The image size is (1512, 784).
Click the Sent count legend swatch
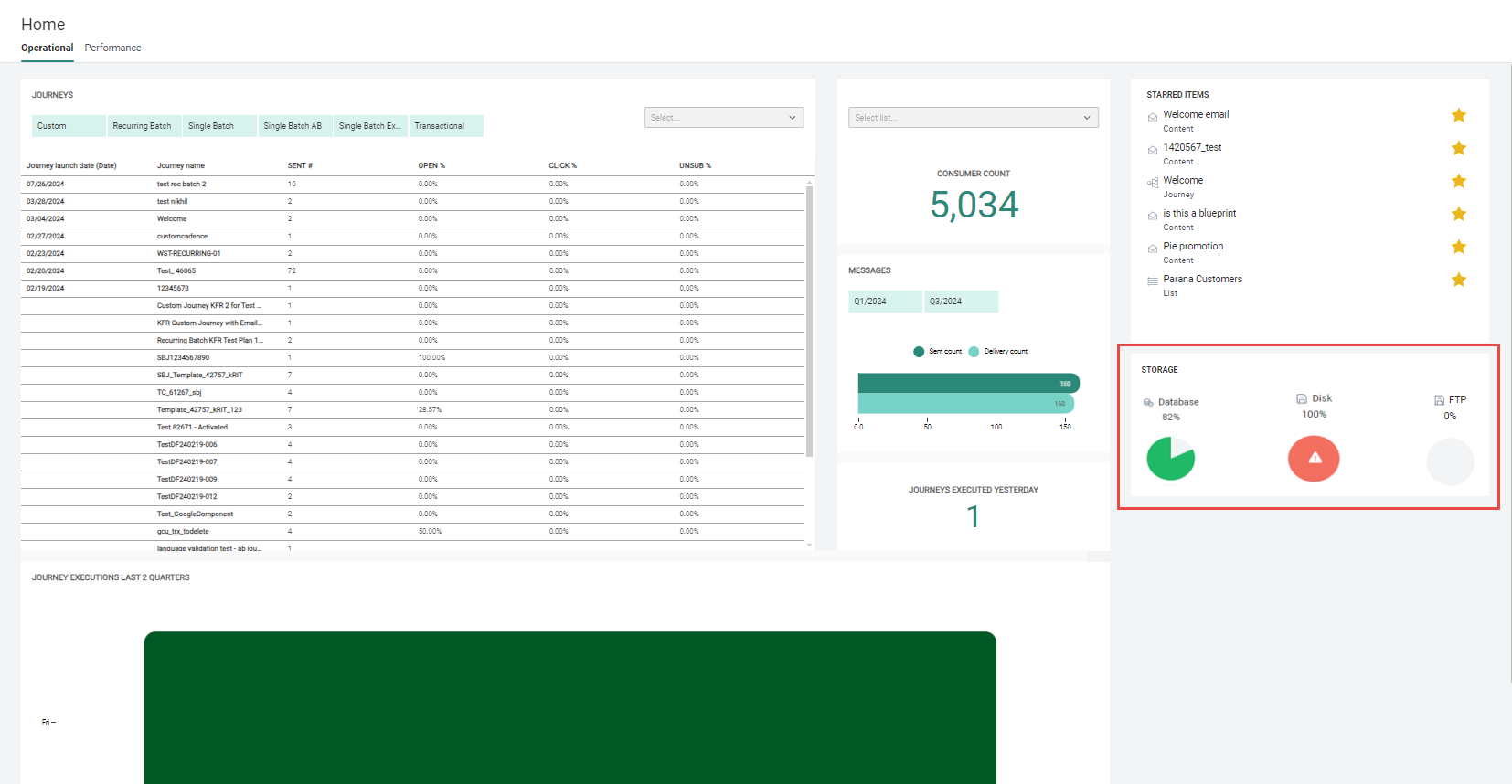point(919,352)
